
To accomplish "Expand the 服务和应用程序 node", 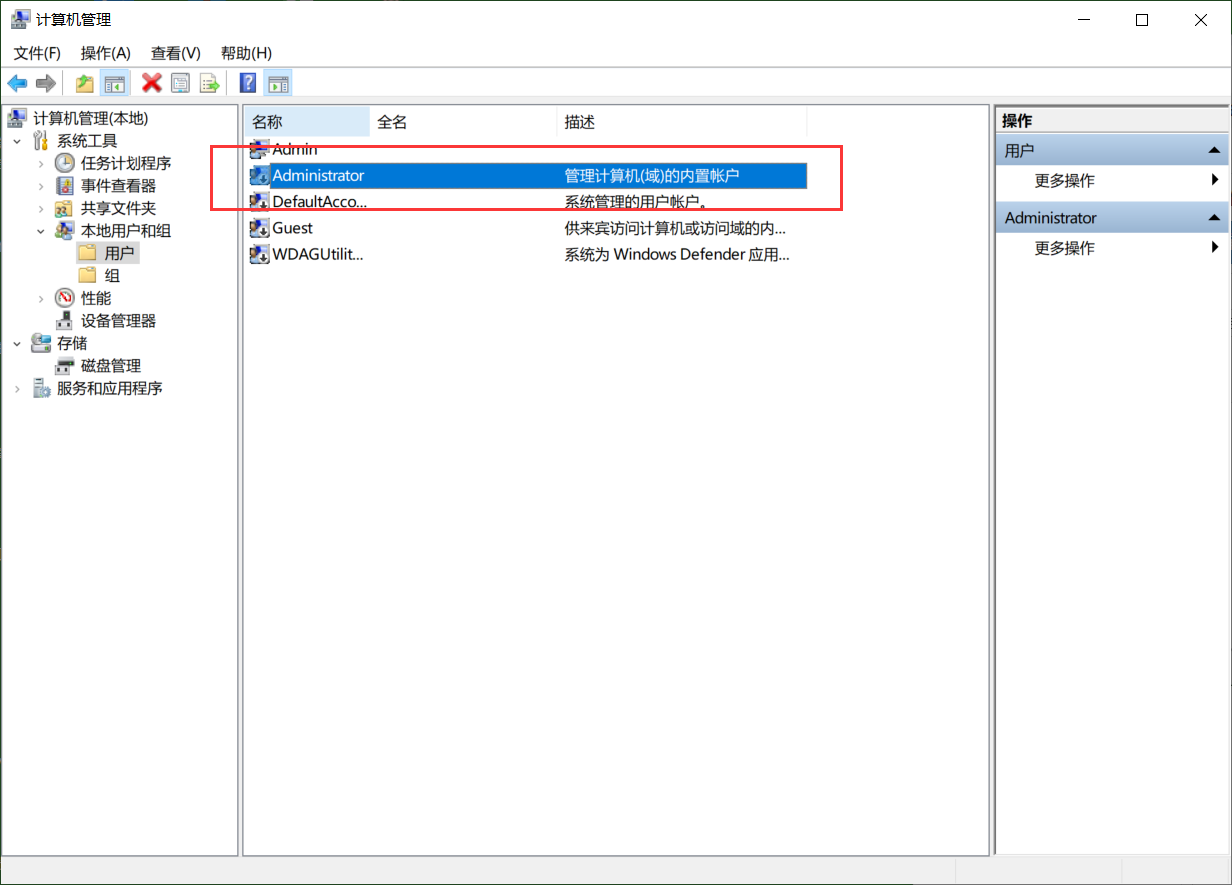I will [x=17, y=389].
